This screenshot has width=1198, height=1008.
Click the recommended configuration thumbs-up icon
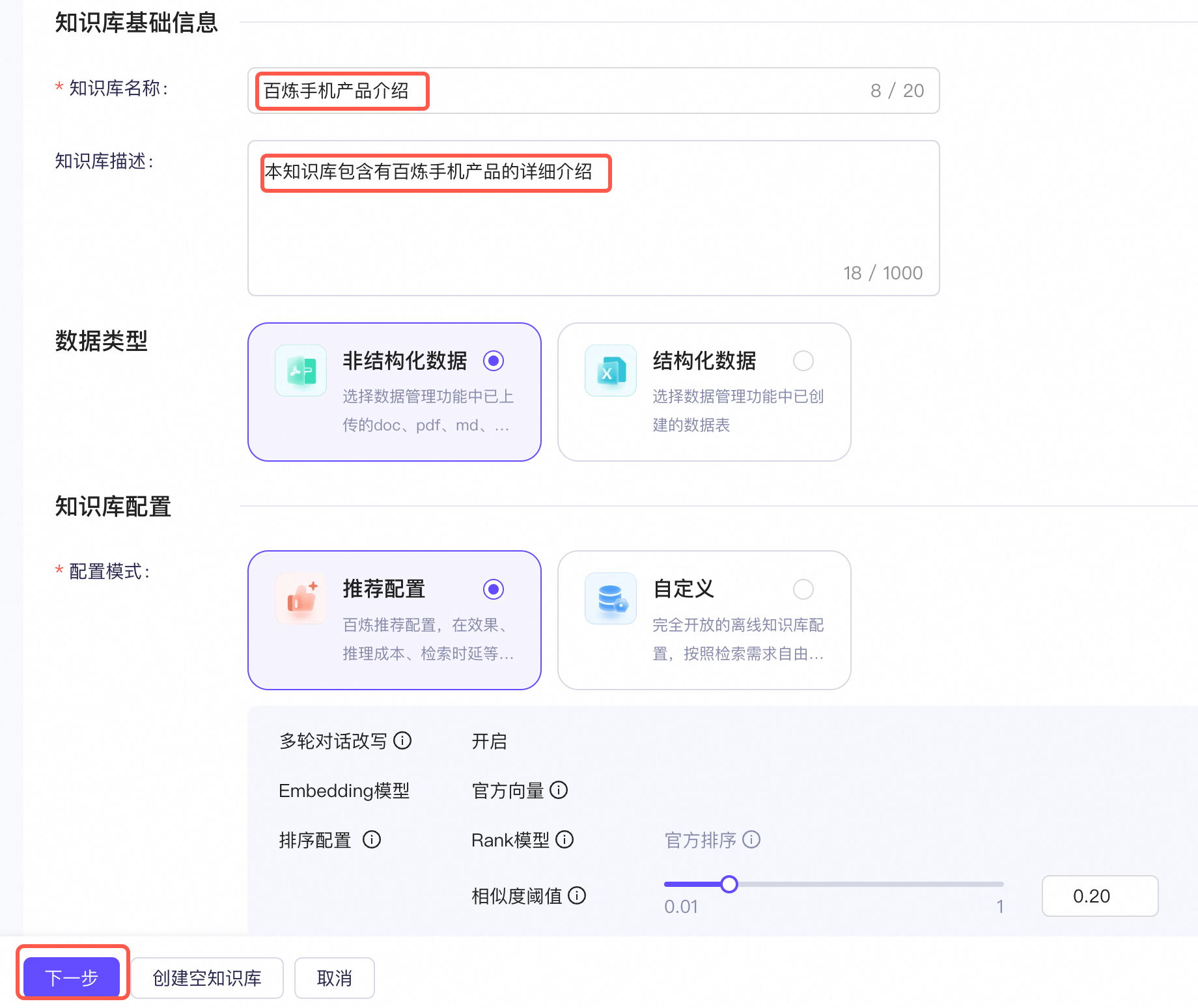tap(301, 598)
